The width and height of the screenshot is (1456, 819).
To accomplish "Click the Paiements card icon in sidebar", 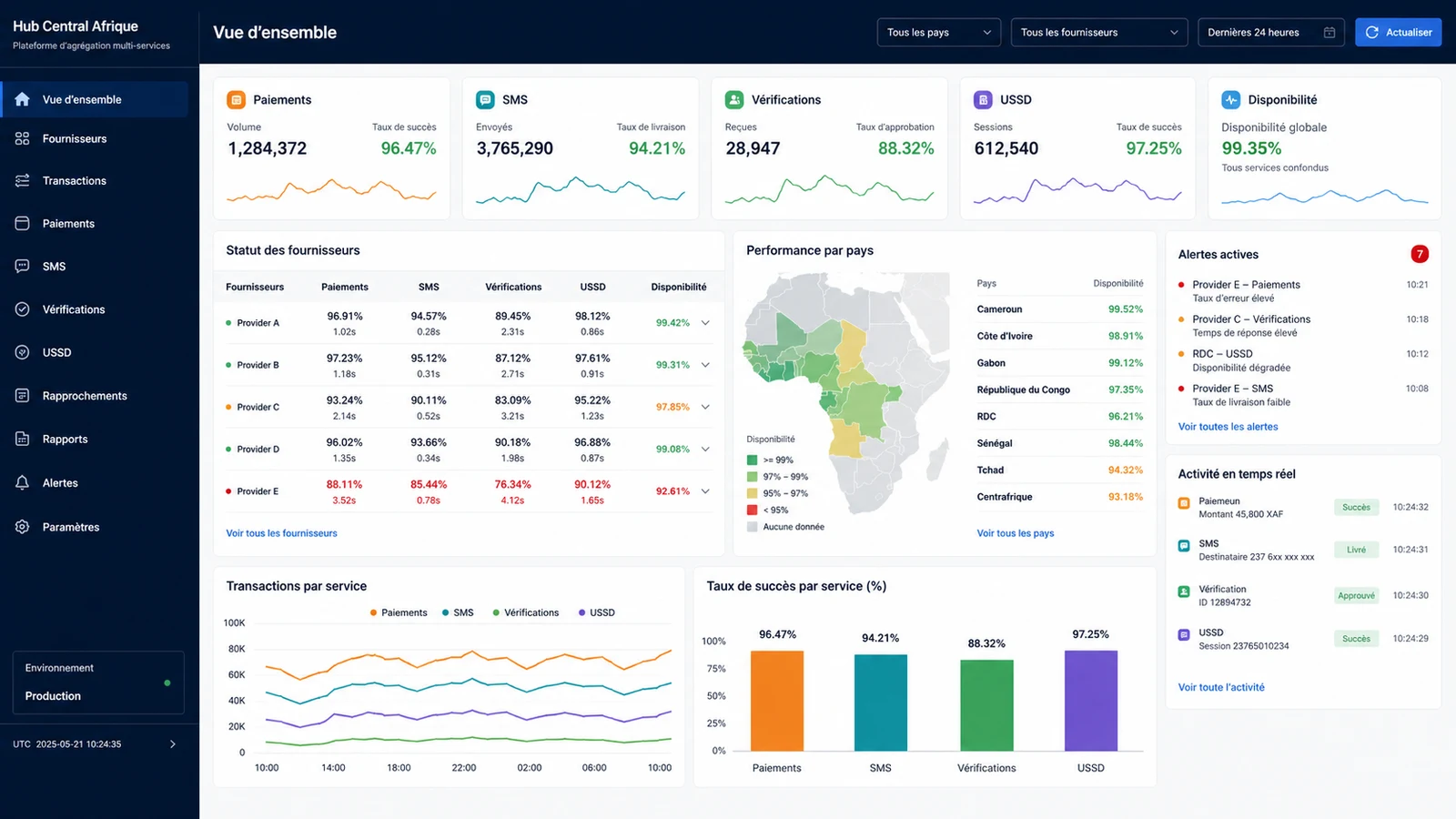I will click(23, 223).
